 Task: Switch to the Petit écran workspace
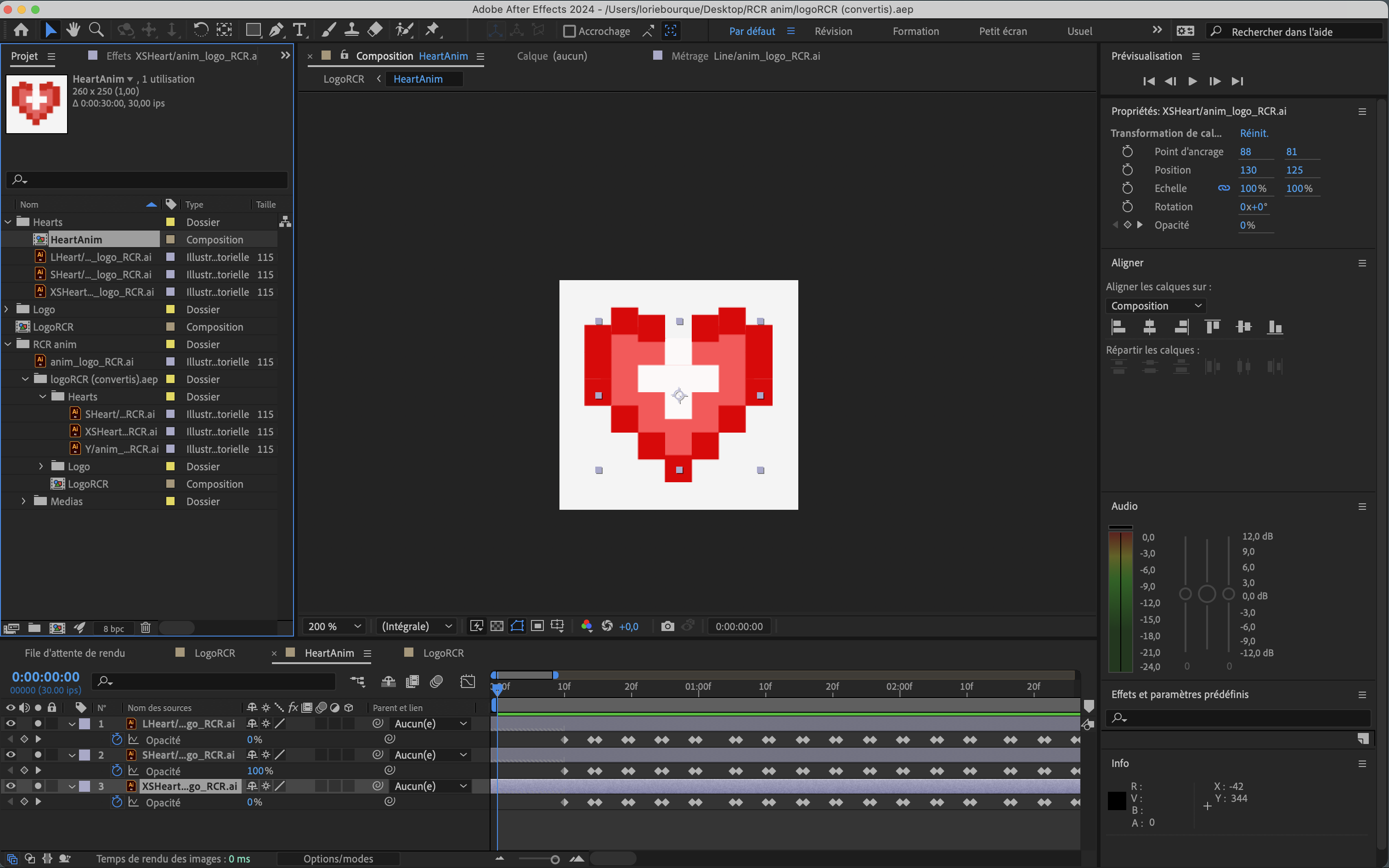click(1003, 32)
